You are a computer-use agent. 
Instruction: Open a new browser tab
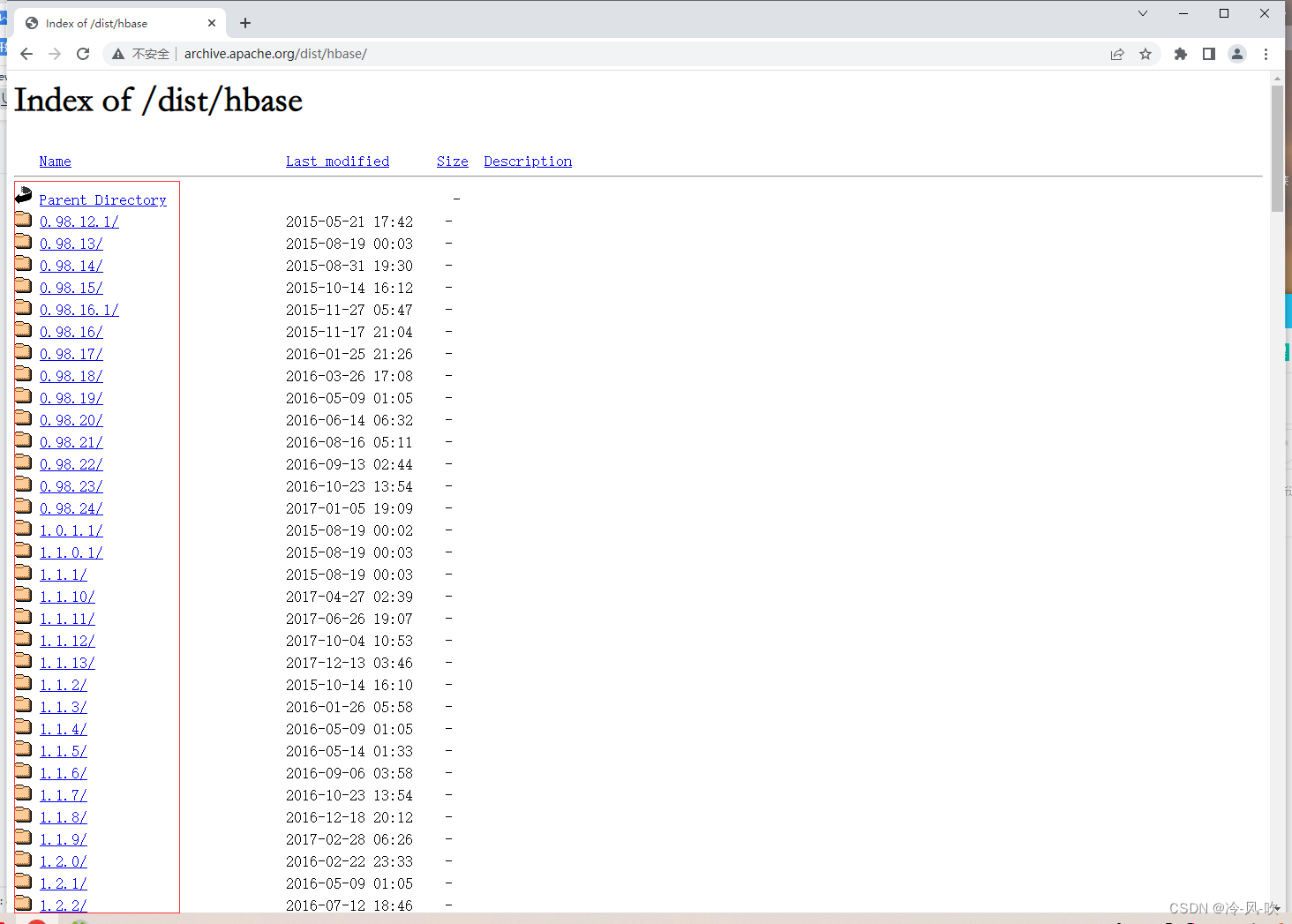(x=244, y=22)
